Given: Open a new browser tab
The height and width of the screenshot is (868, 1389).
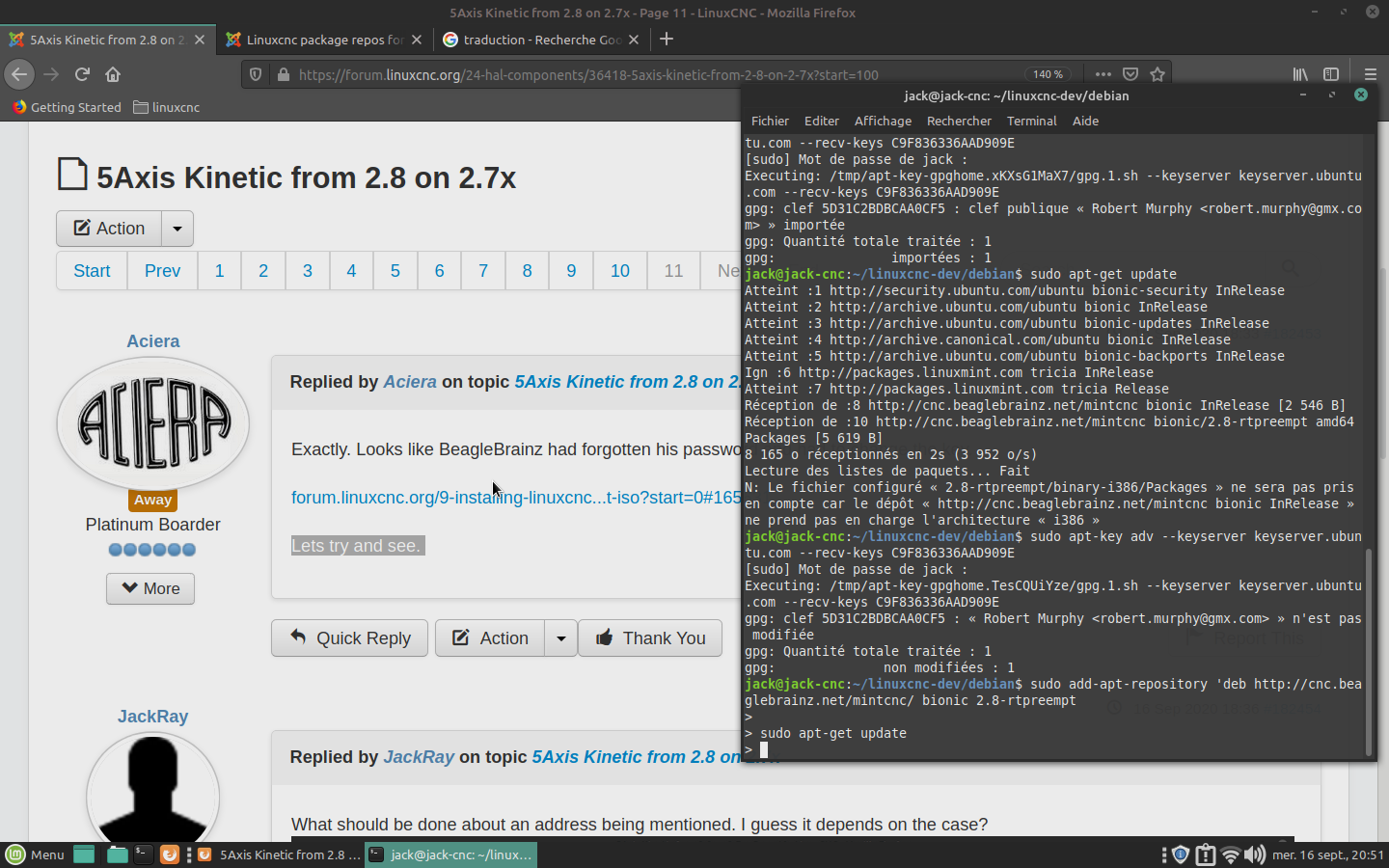Looking at the screenshot, I should click(667, 40).
